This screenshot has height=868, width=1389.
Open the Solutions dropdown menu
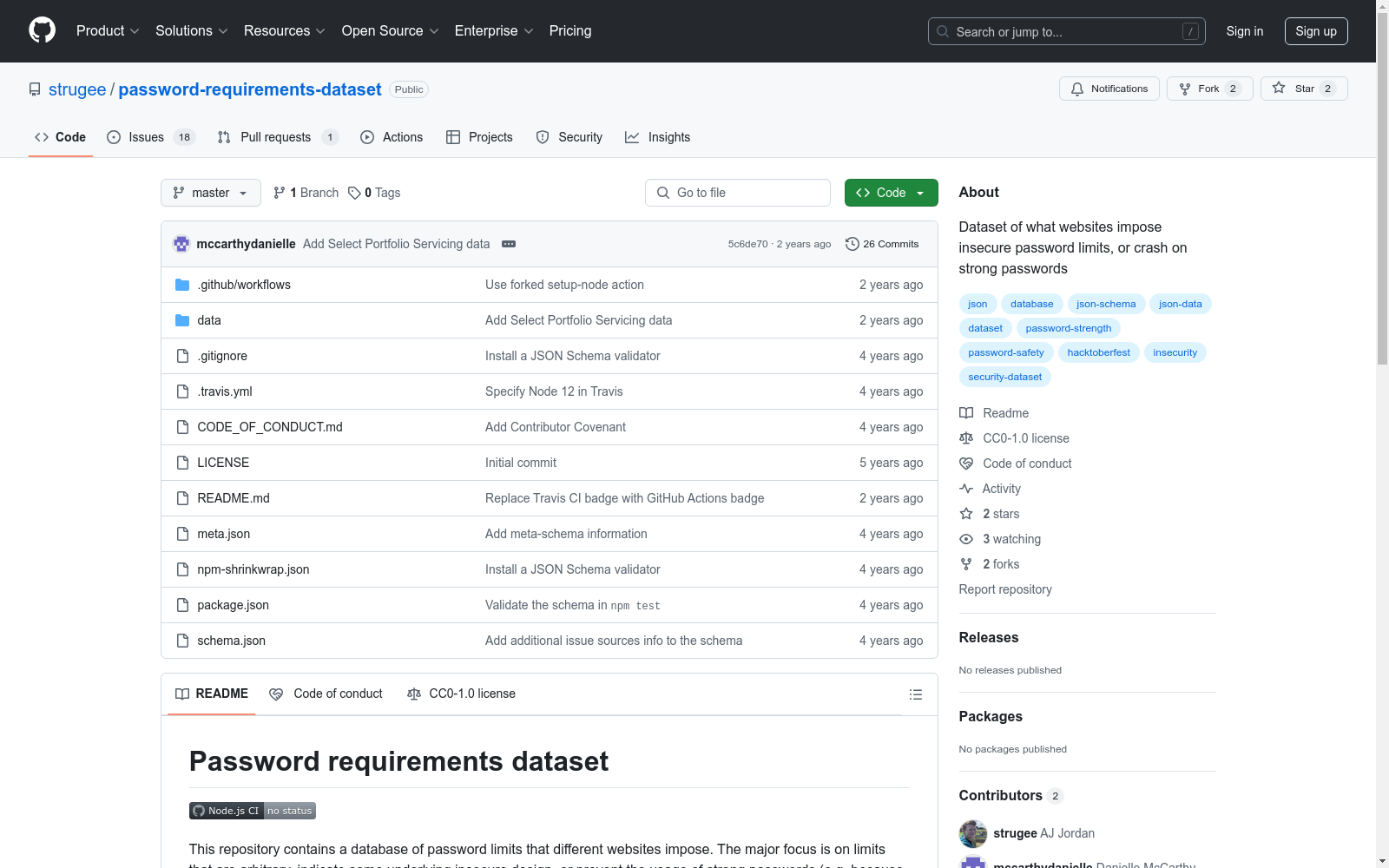(x=192, y=31)
